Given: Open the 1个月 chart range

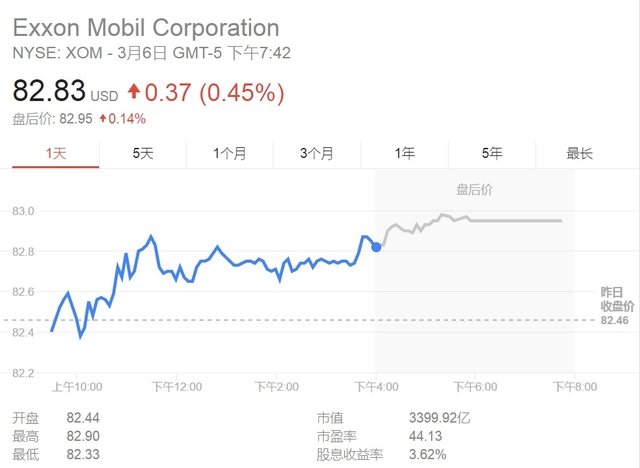Looking at the screenshot, I should (x=230, y=153).
